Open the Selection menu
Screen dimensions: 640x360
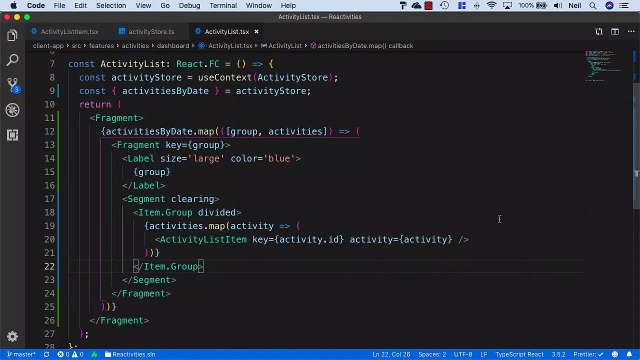(x=111, y=5)
